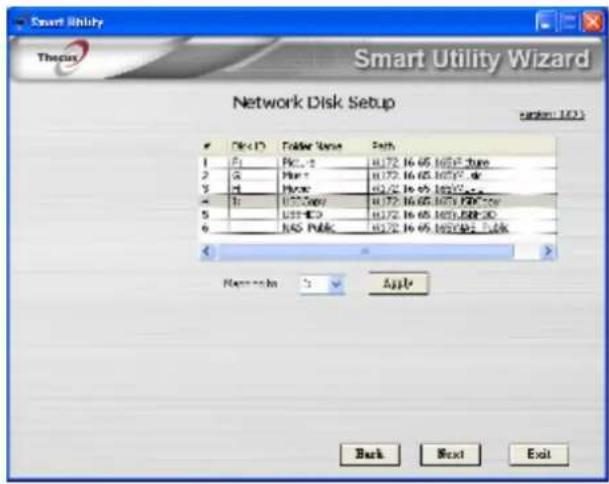Select highlighted row 4 USBCopy folder
This screenshot has height=484, width=609.
[x=378, y=201]
